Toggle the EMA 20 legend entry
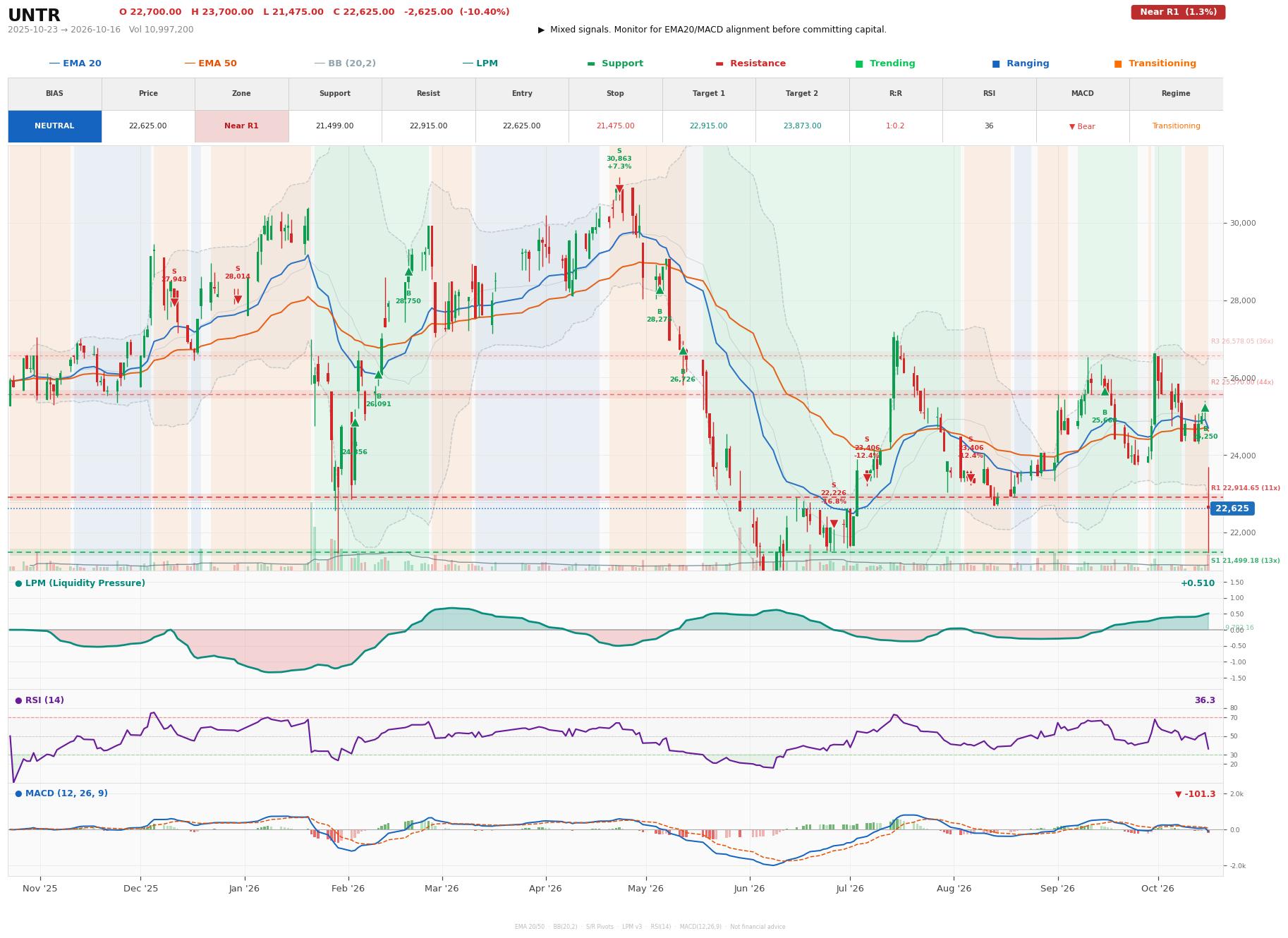 pyautogui.click(x=75, y=63)
